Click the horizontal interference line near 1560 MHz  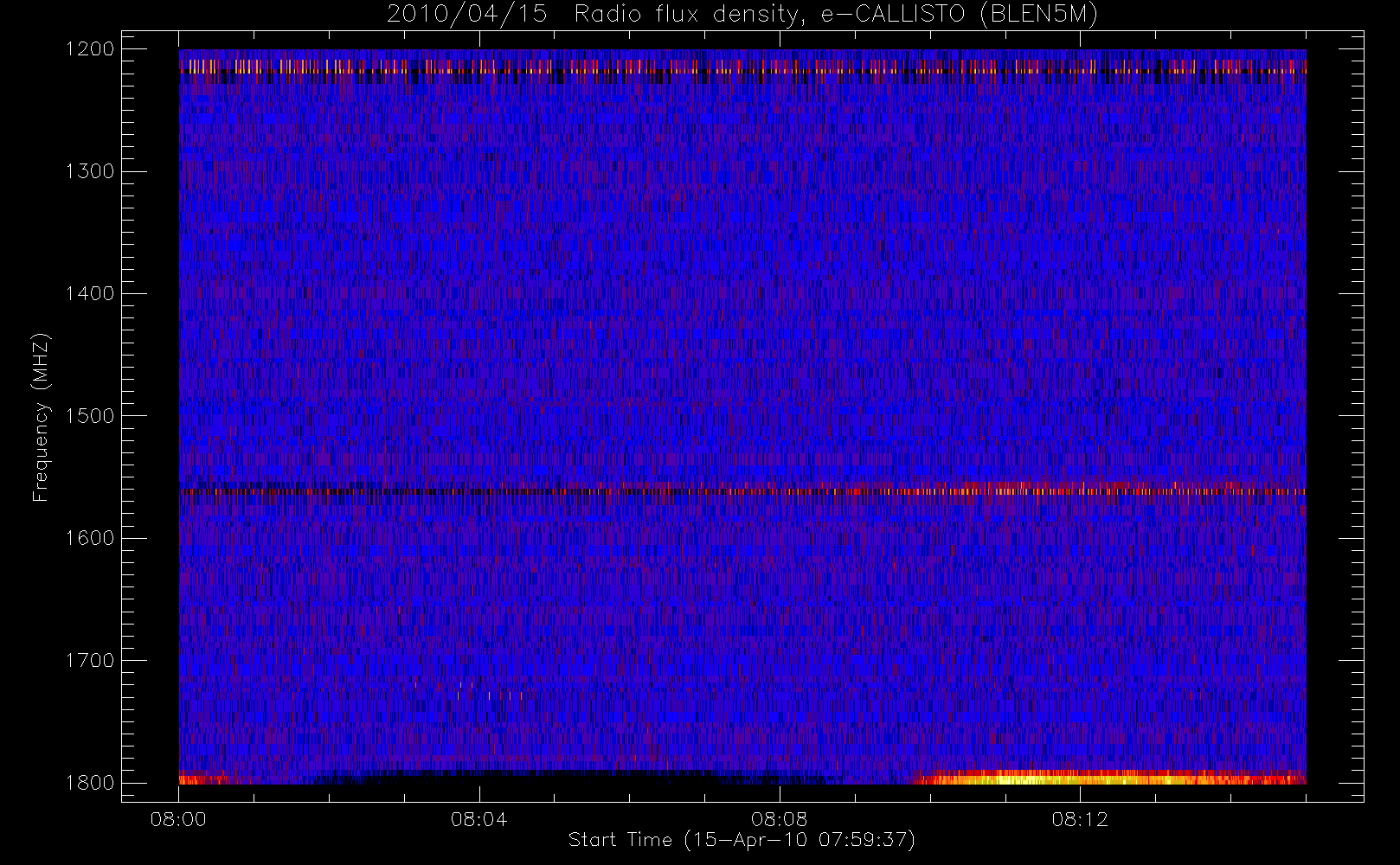click(742, 490)
